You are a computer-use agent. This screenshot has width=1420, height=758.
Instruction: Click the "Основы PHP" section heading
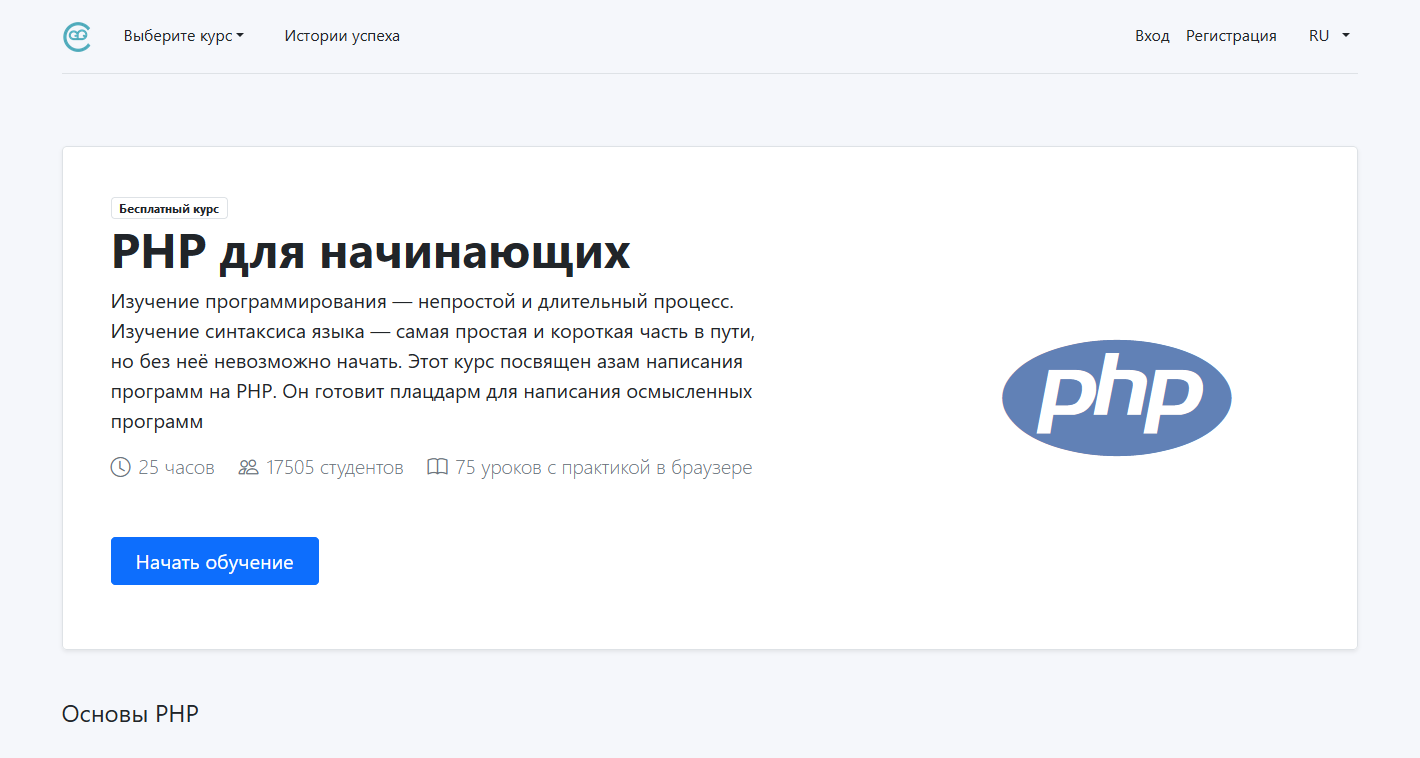130,714
